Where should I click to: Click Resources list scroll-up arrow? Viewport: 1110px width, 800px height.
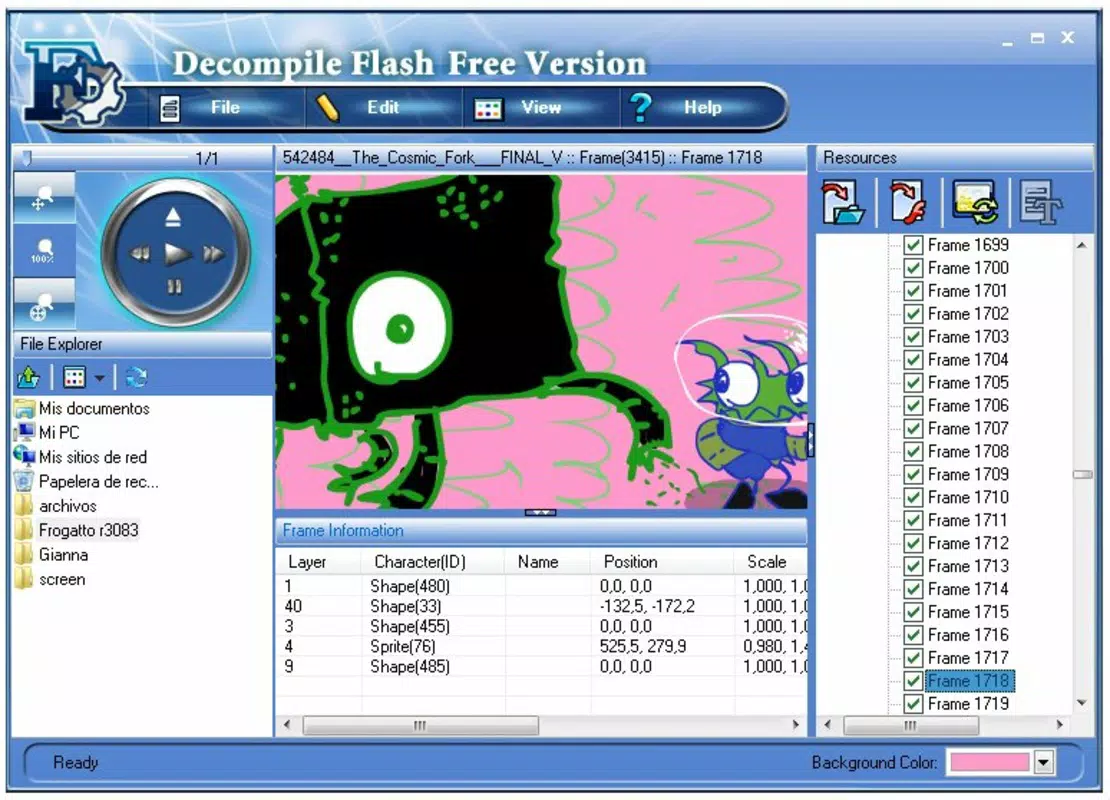pos(1082,246)
